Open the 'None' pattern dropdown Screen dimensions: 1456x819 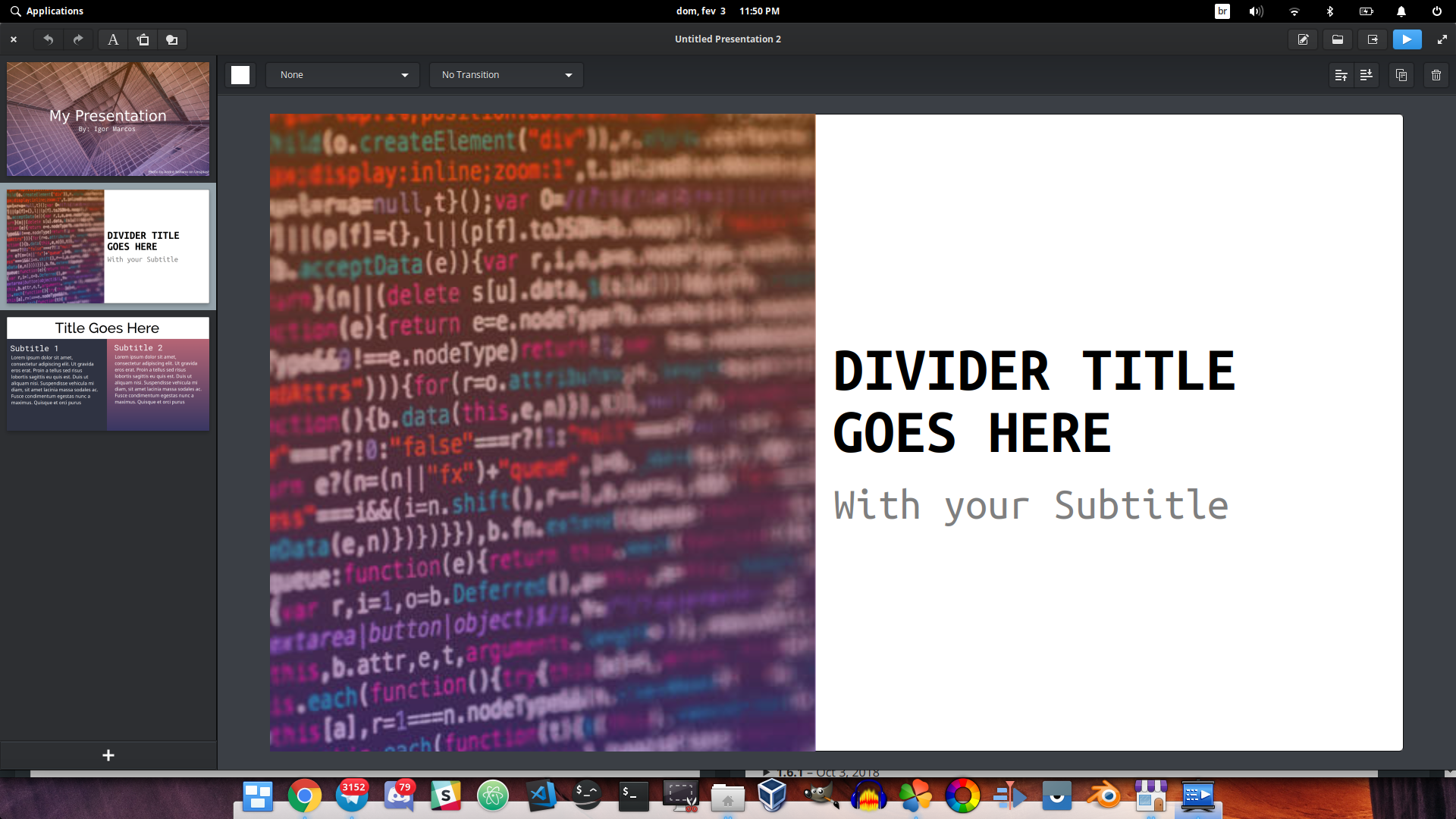343,75
